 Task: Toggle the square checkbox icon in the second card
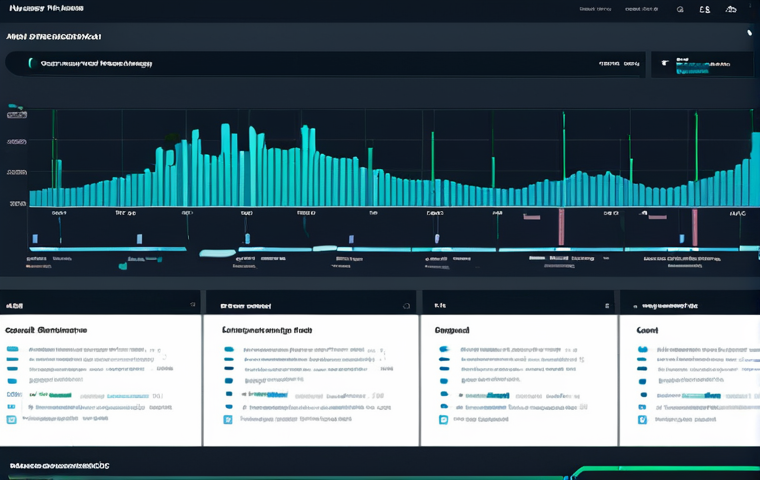[x=228, y=419]
